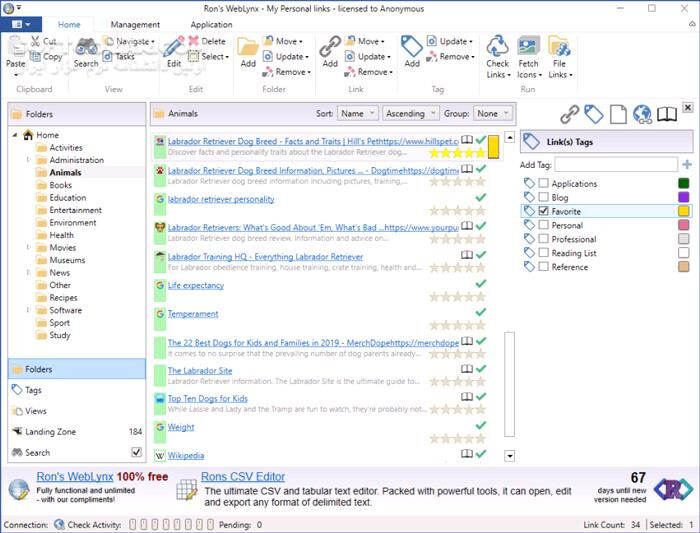Switch to the Management ribbon tab
The image size is (700, 533).
[135, 24]
